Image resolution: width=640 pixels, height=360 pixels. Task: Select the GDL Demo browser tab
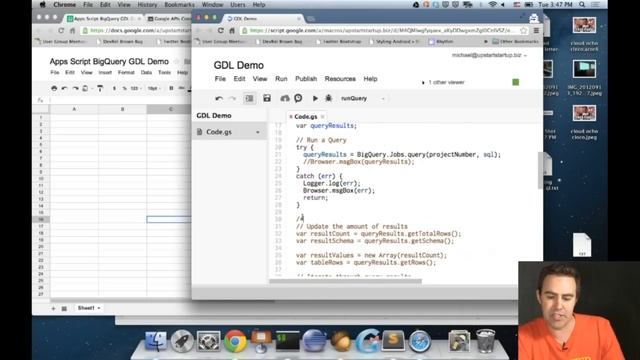click(x=264, y=19)
